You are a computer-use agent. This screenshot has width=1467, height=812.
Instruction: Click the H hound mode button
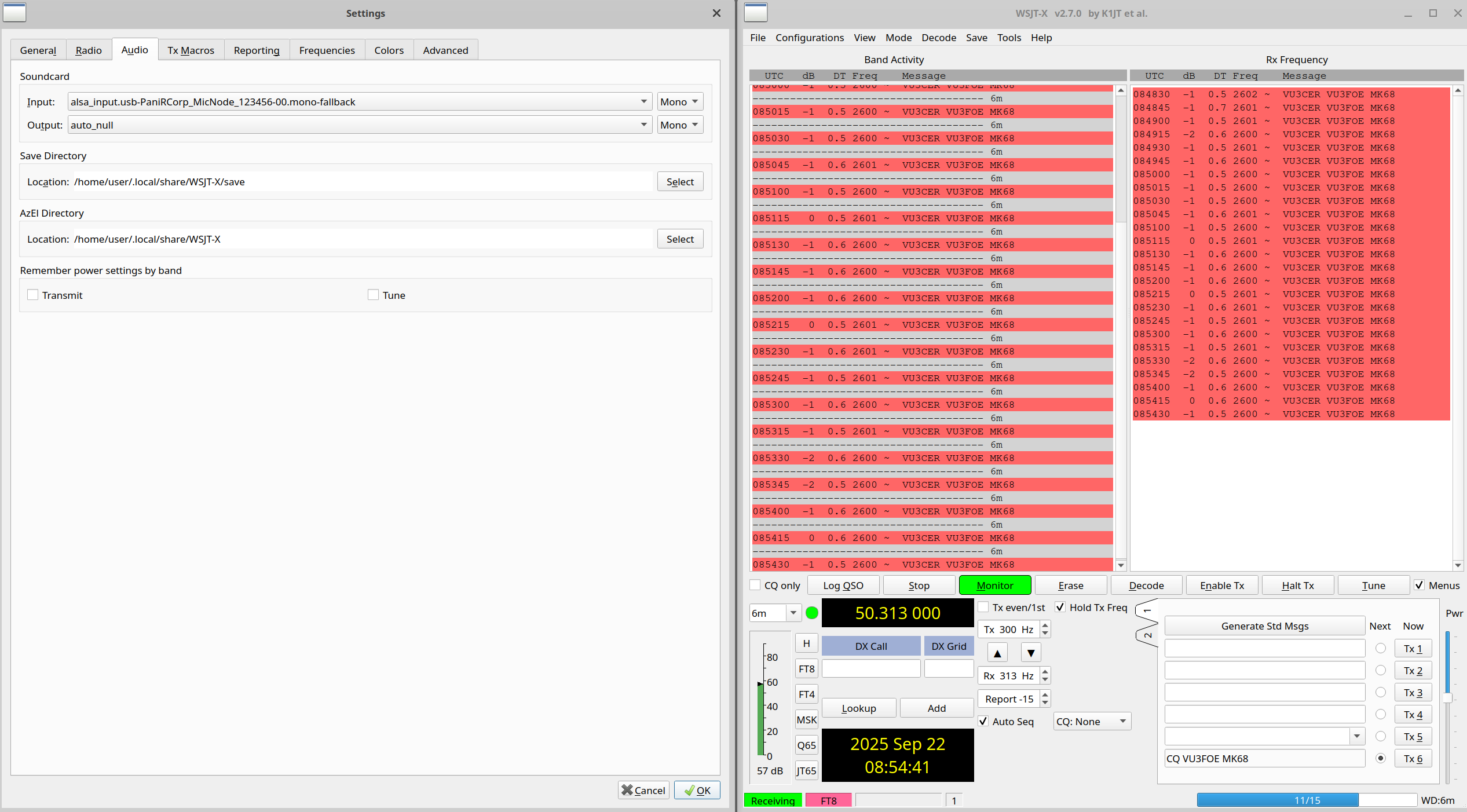[x=806, y=643]
